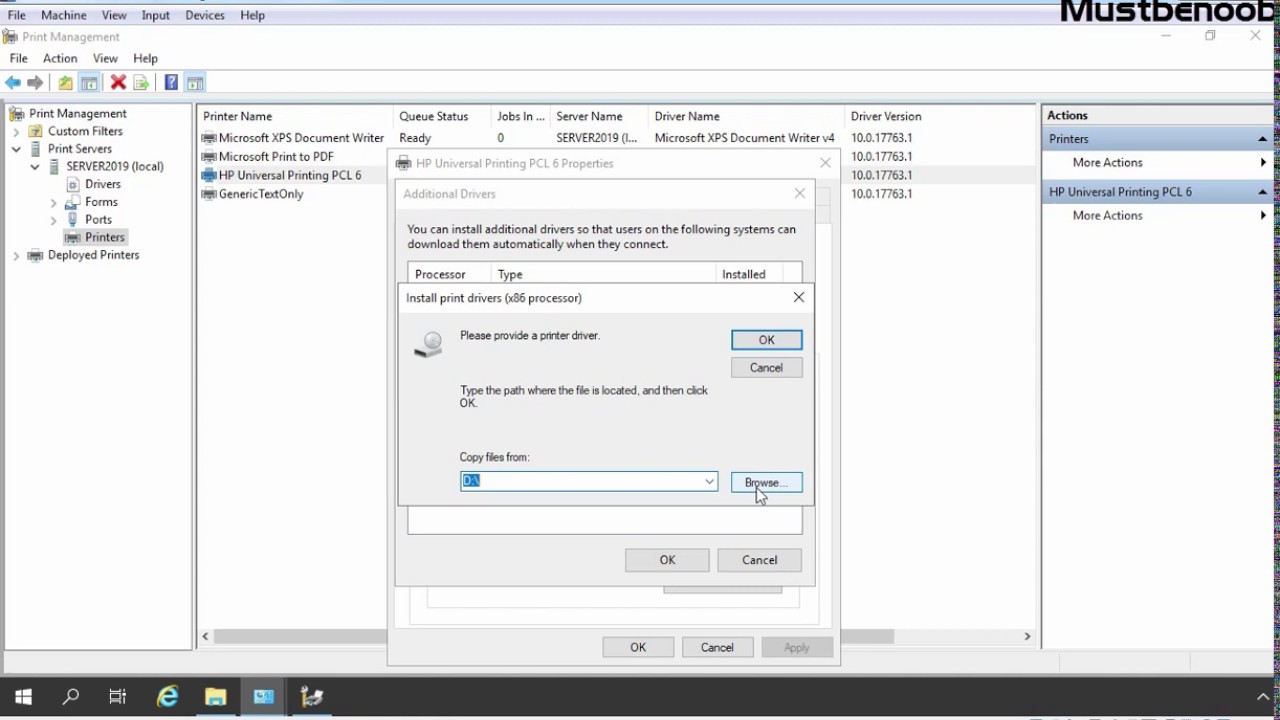This screenshot has height=720, width=1280.
Task: Switch to Server Manager on the taskbar
Action: click(x=264, y=697)
